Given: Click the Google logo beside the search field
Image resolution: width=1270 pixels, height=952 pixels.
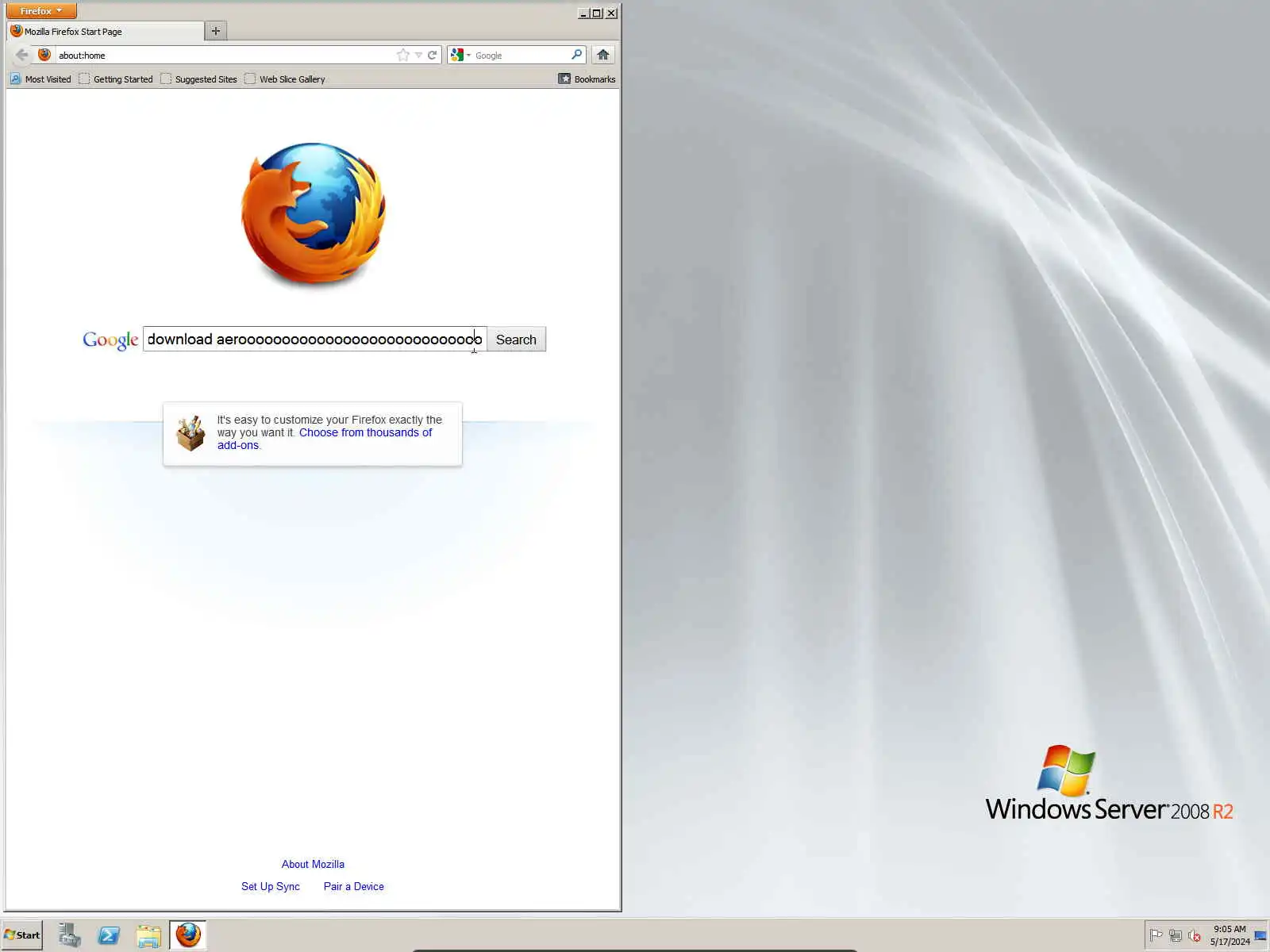Looking at the screenshot, I should [x=110, y=340].
